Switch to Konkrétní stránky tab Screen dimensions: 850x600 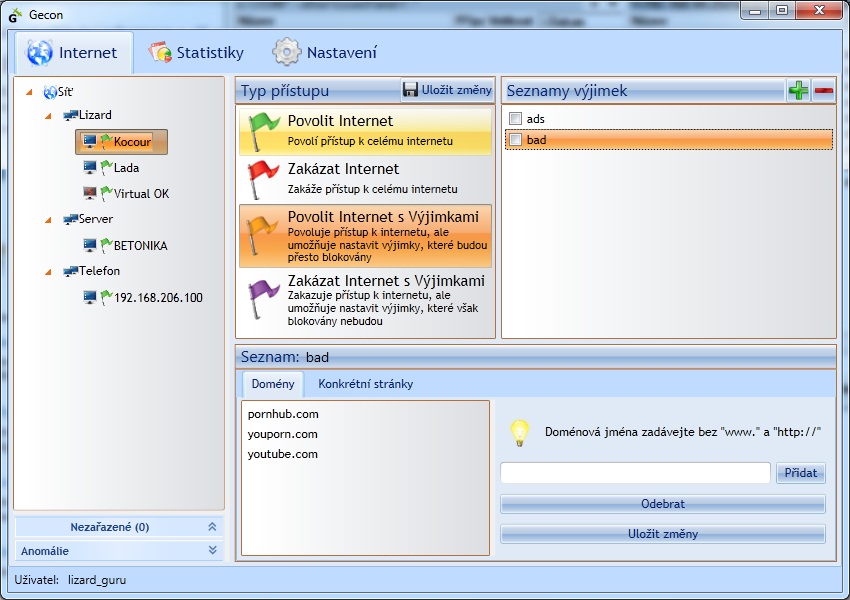tap(365, 384)
